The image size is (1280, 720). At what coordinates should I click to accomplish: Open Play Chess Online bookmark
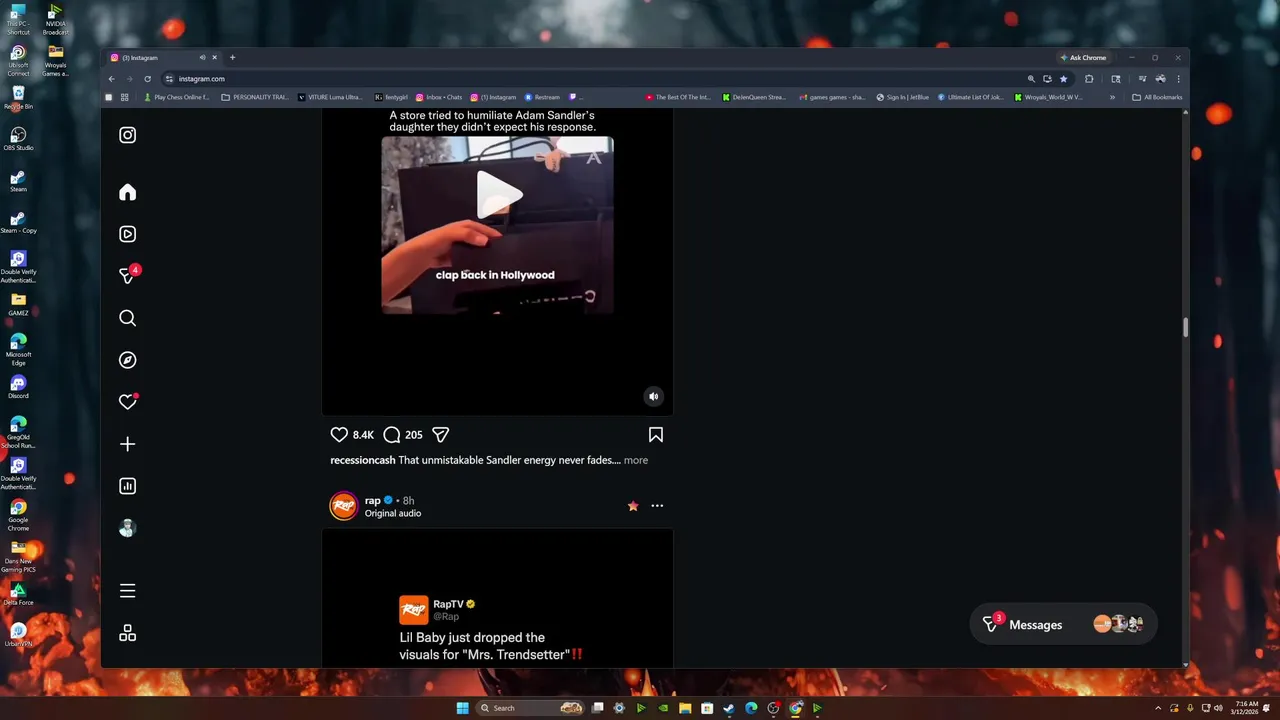177,97
